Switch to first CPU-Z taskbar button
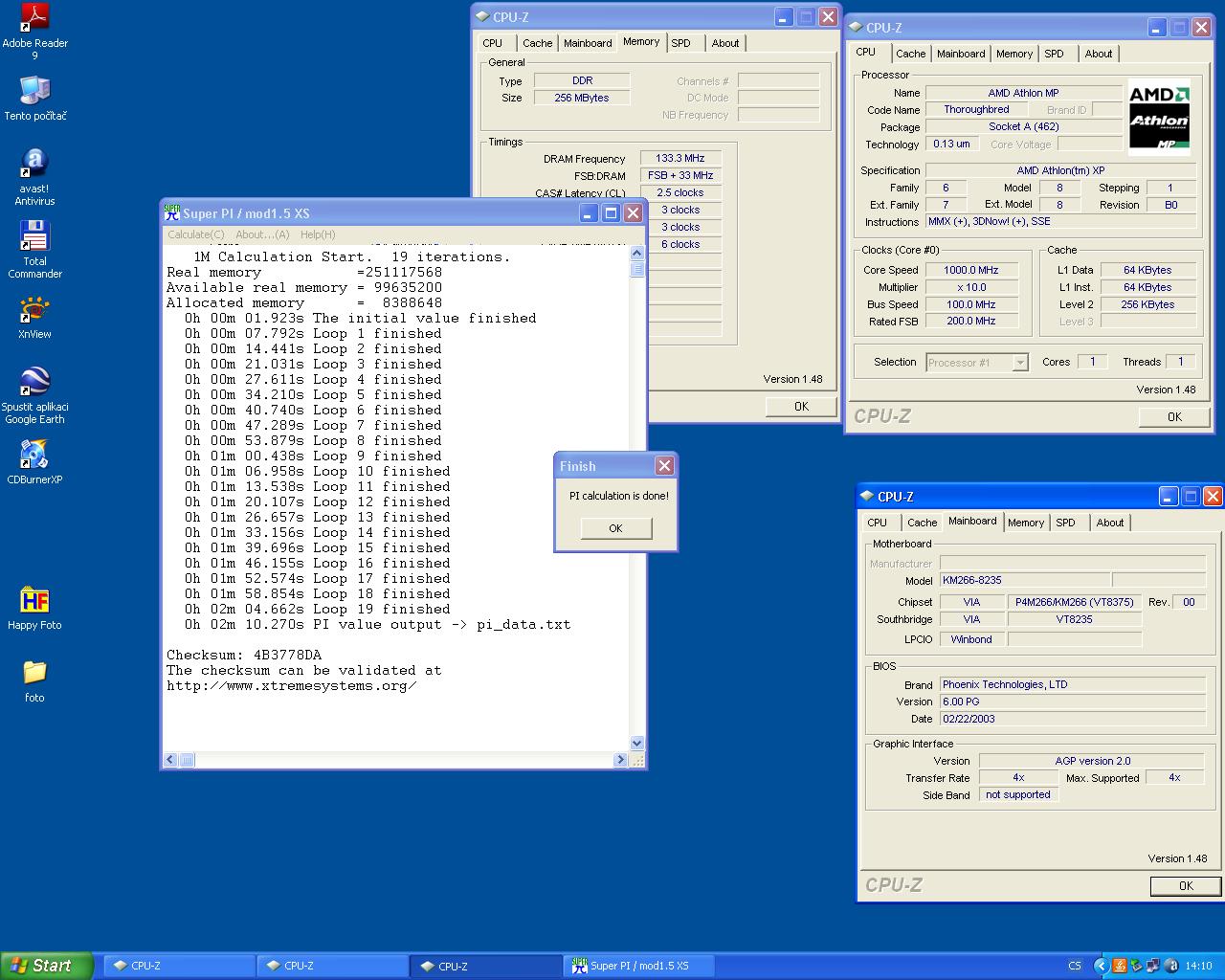Image resolution: width=1225 pixels, height=980 pixels. tap(178, 966)
